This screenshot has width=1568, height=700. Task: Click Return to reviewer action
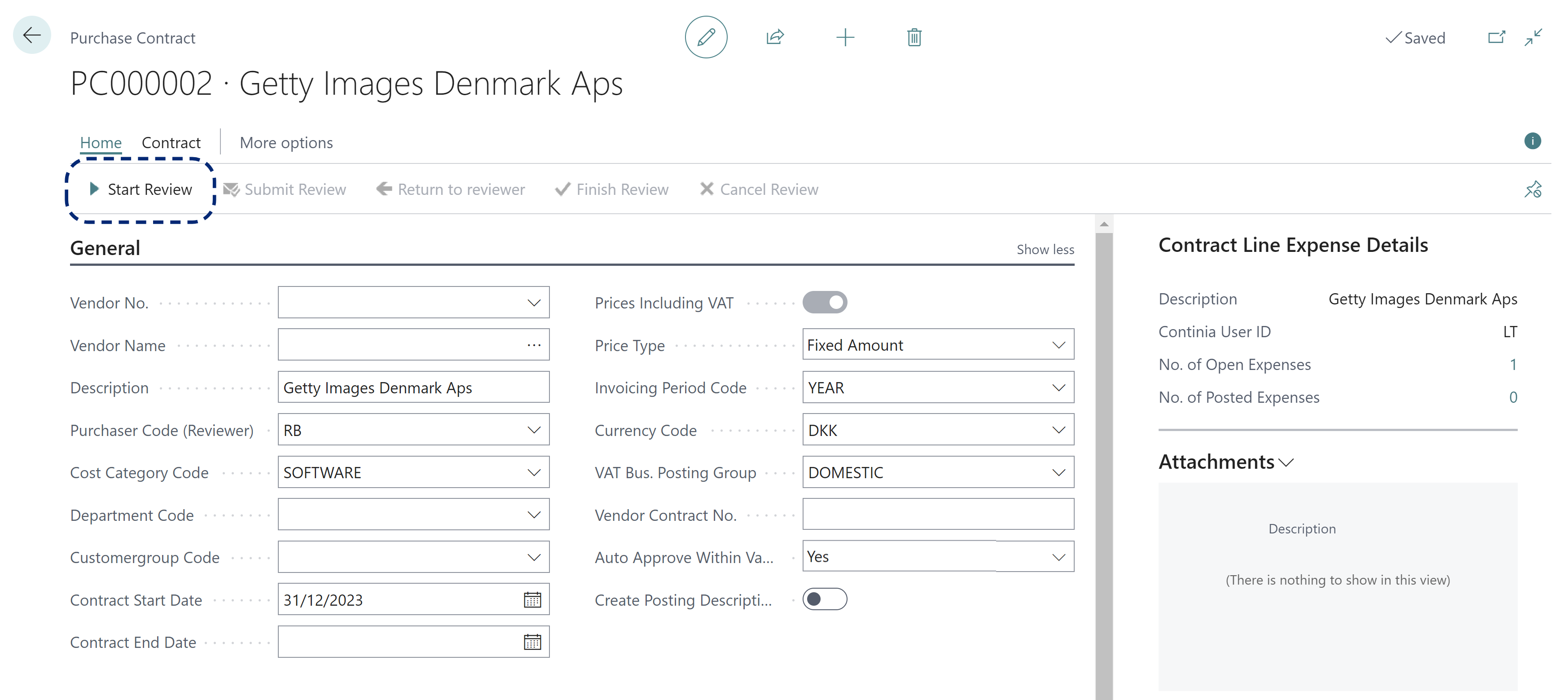(450, 189)
